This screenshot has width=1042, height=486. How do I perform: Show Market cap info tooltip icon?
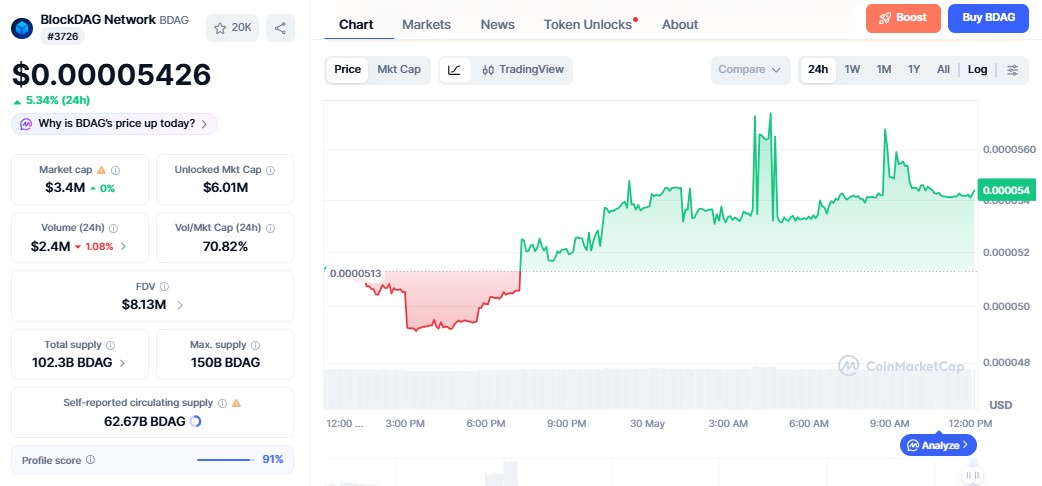pos(116,170)
